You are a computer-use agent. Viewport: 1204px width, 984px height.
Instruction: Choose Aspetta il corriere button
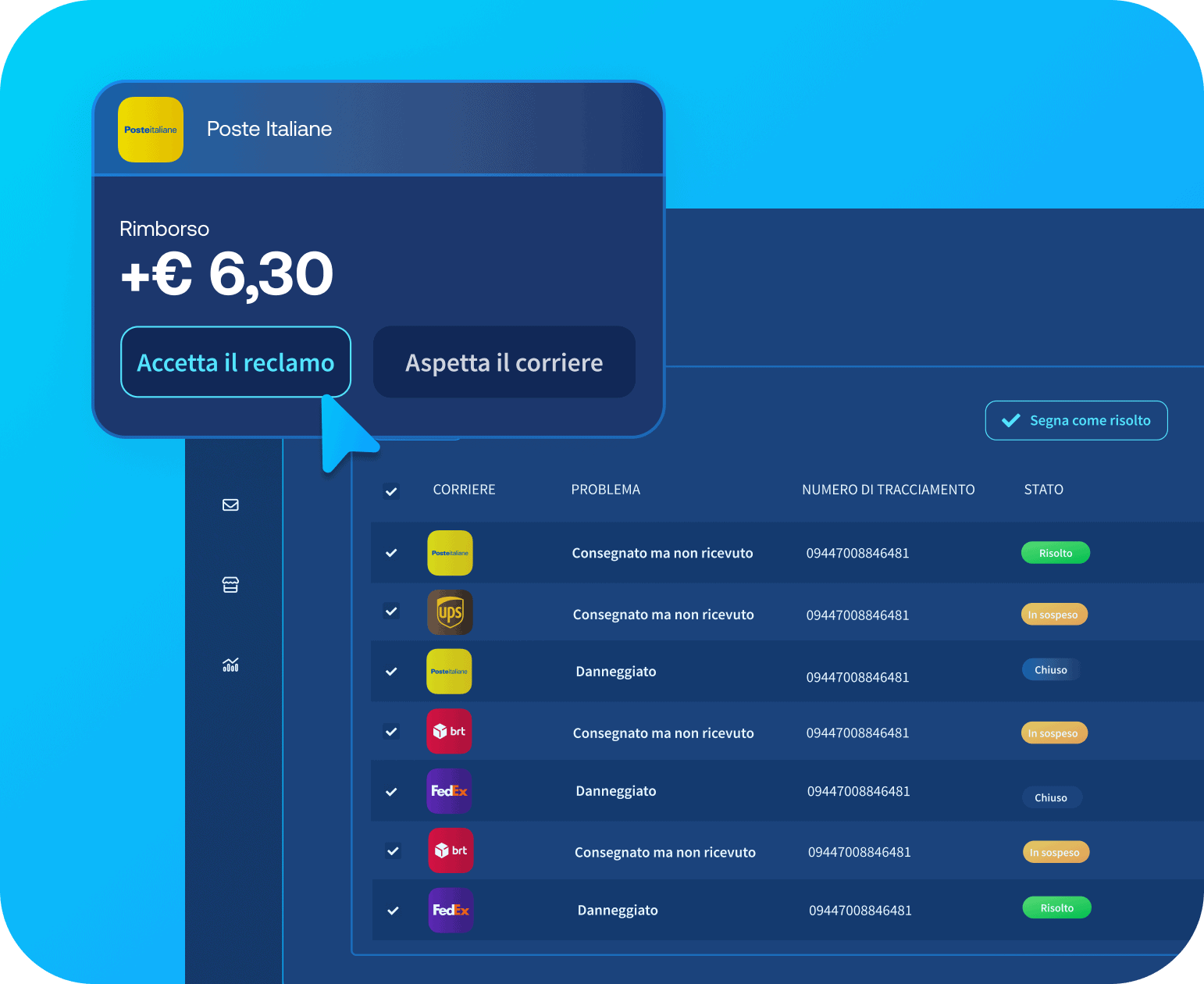504,362
